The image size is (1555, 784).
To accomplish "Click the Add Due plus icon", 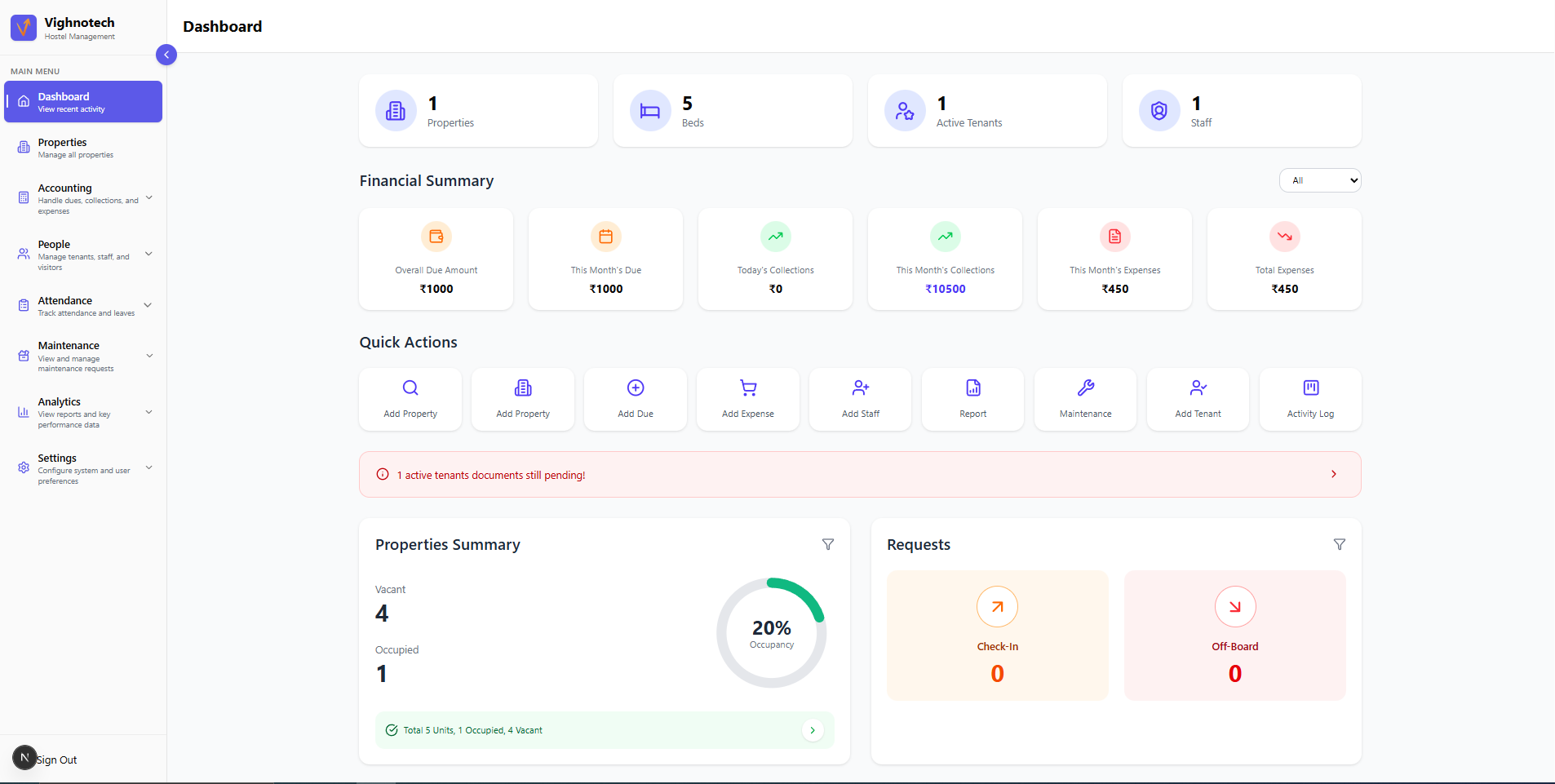I will (636, 388).
